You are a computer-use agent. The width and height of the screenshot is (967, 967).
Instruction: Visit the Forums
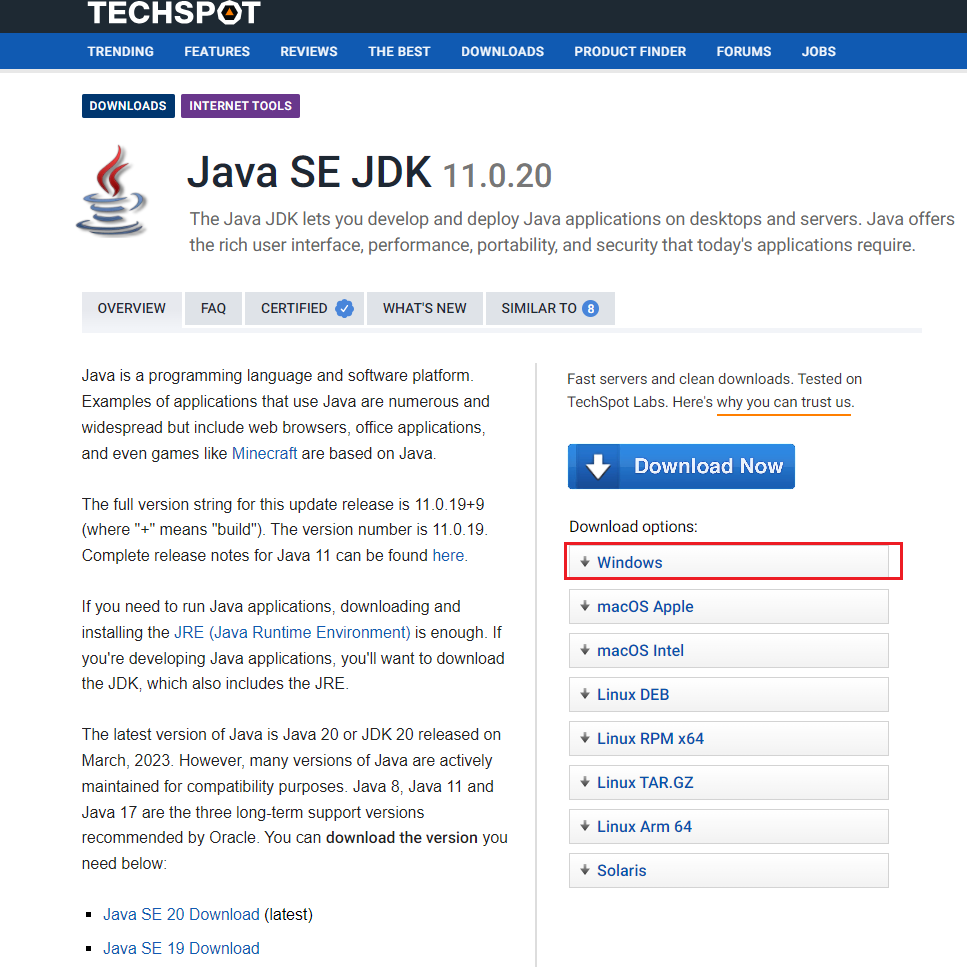tap(744, 52)
